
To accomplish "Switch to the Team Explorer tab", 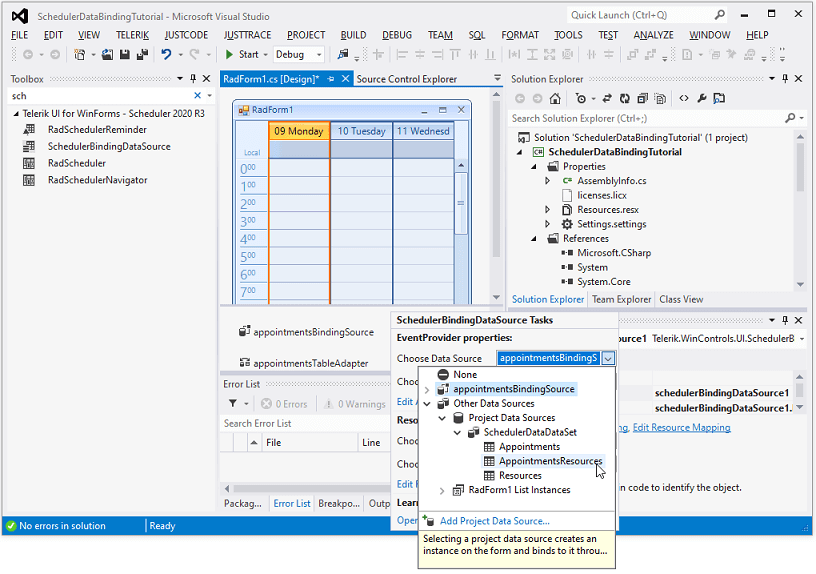I will click(x=621, y=299).
